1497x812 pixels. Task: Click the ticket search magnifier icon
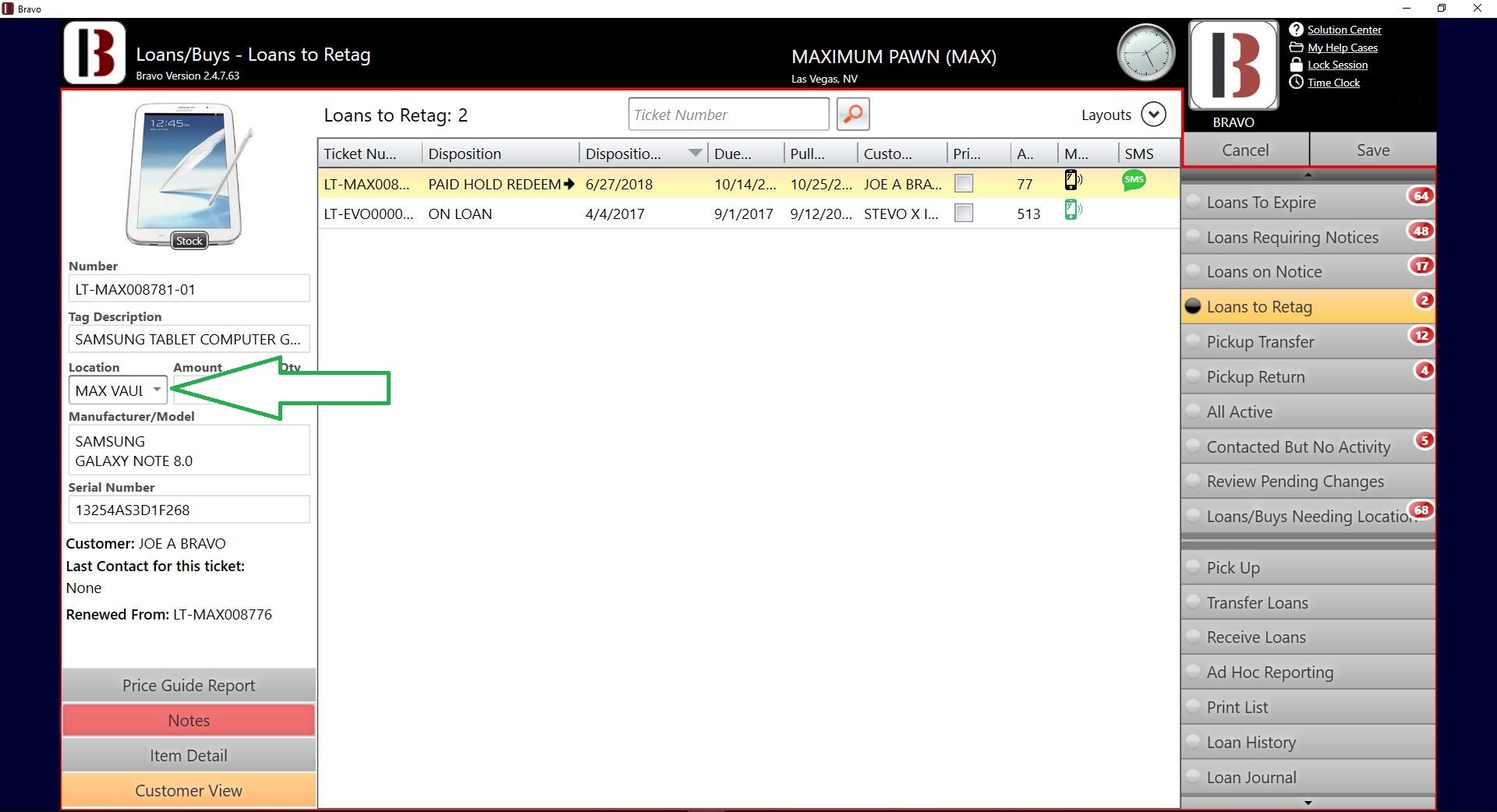853,115
